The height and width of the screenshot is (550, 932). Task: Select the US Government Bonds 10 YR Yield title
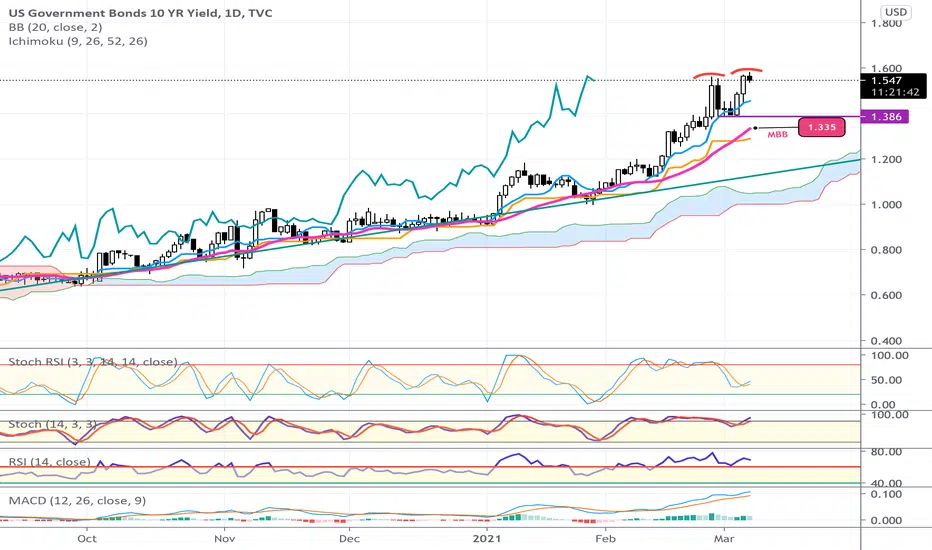tap(114, 12)
